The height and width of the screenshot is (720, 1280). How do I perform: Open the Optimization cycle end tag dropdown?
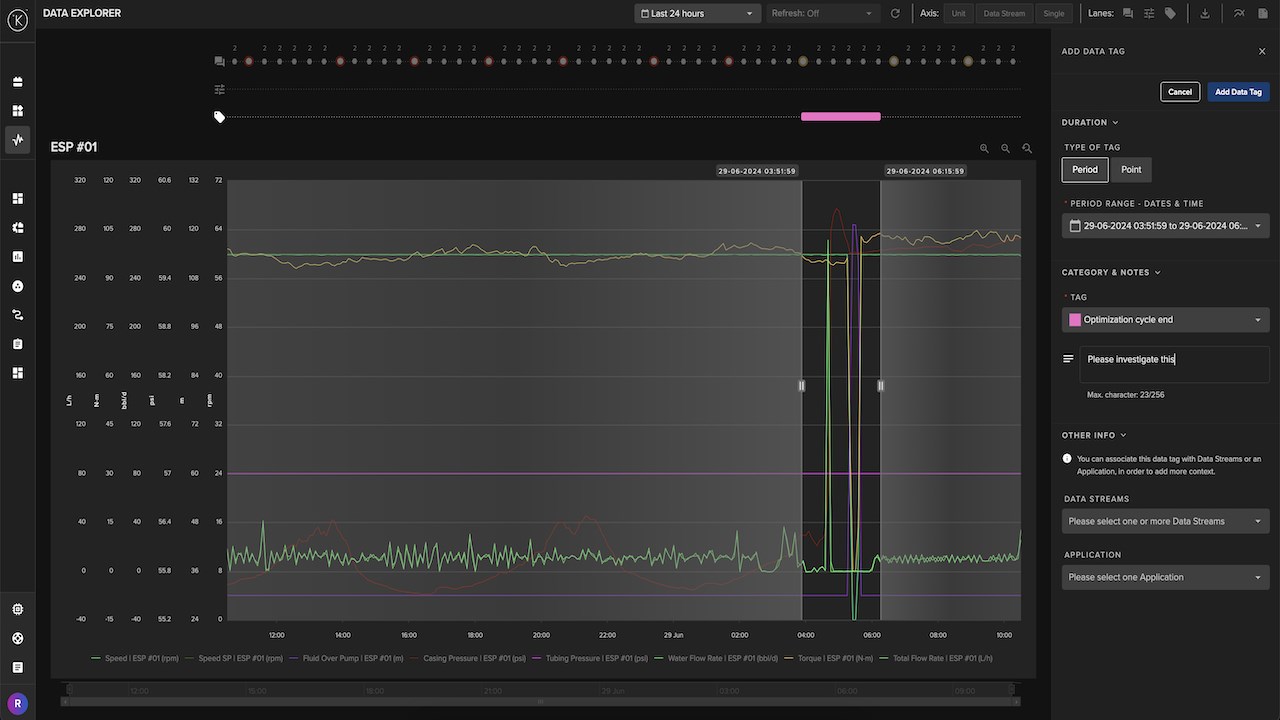point(1166,320)
